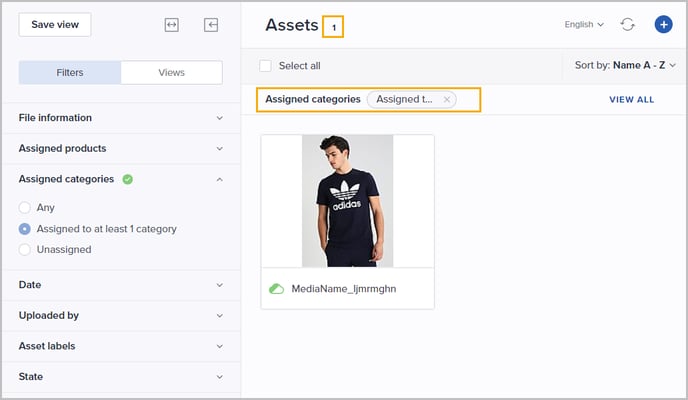Expand the Asset labels filter
Screen dimensions: 688x400
[121, 346]
